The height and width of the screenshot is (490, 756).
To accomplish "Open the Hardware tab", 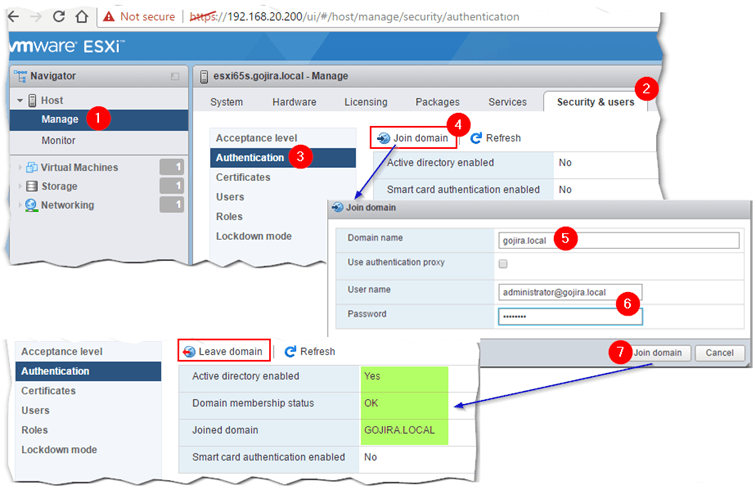I will click(294, 102).
